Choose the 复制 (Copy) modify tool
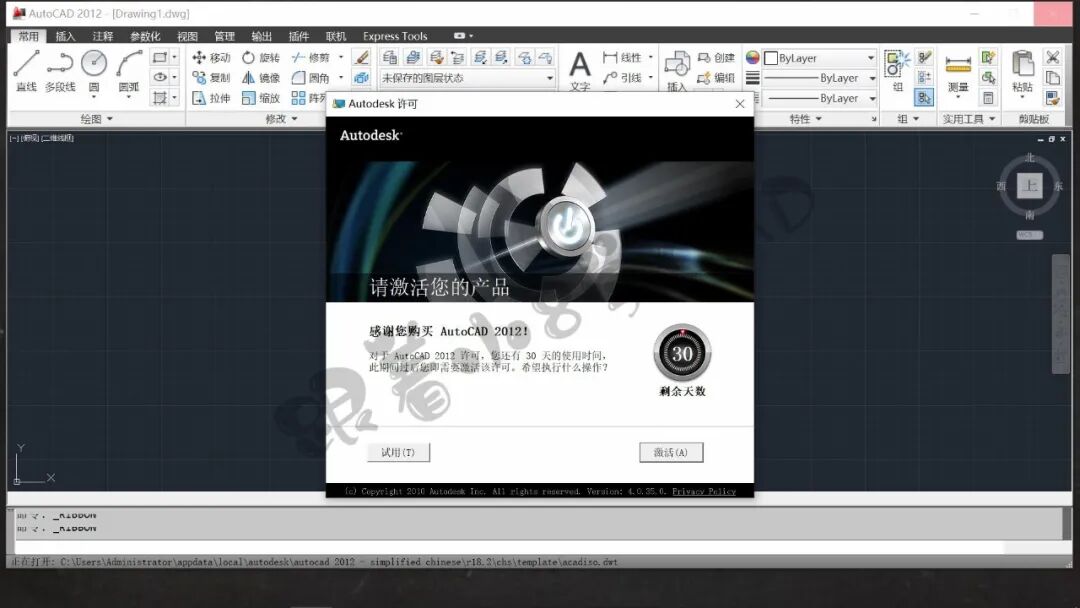The width and height of the screenshot is (1080, 608). tap(211, 78)
